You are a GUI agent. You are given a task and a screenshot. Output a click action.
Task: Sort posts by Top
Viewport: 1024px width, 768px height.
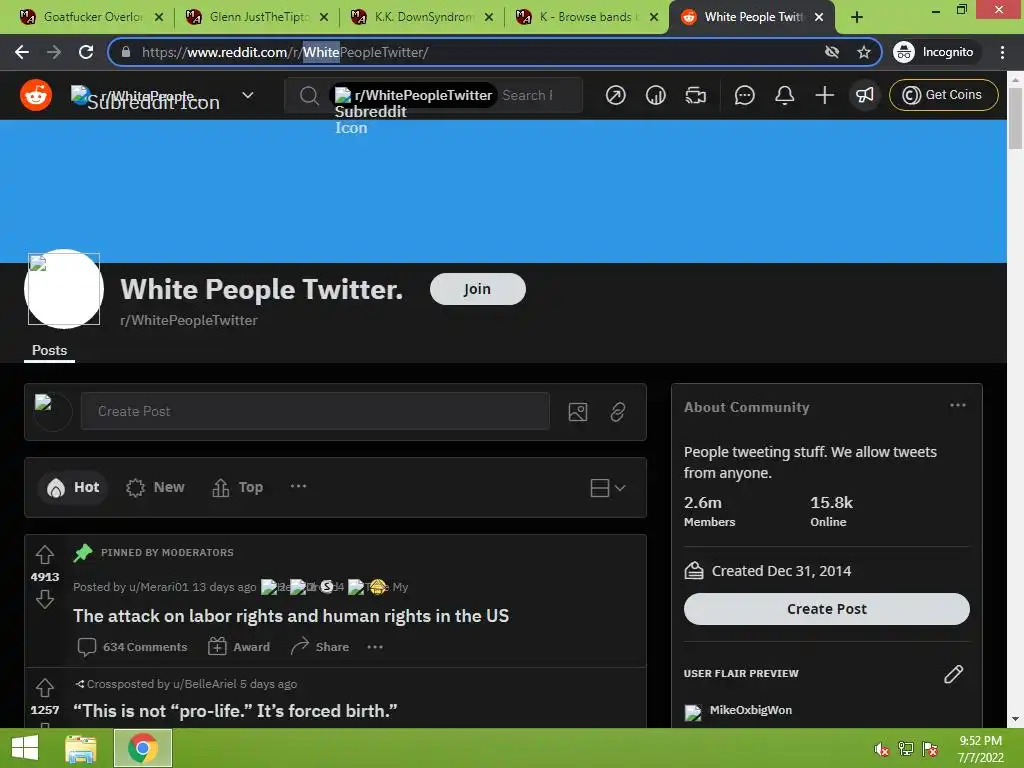click(x=238, y=487)
